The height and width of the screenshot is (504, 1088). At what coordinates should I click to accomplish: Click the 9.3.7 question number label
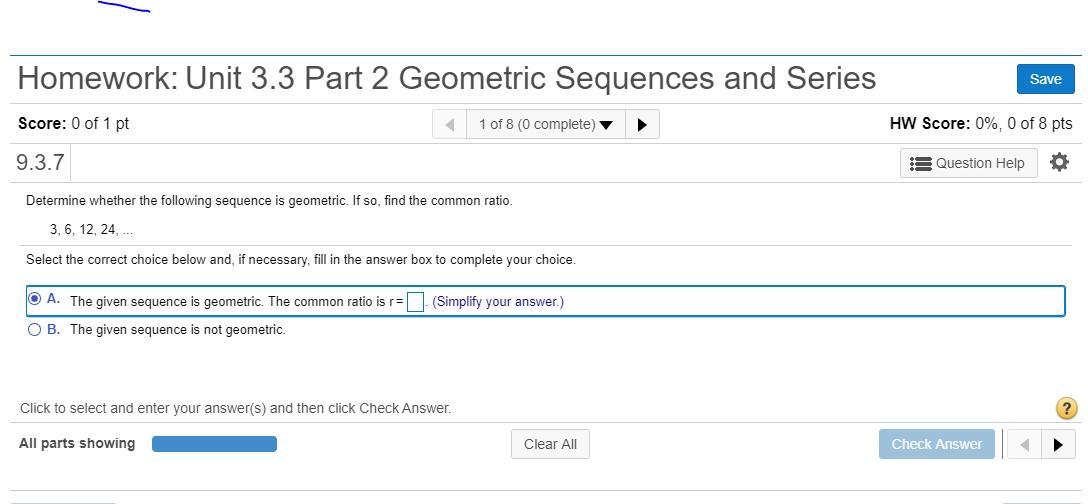pos(41,162)
